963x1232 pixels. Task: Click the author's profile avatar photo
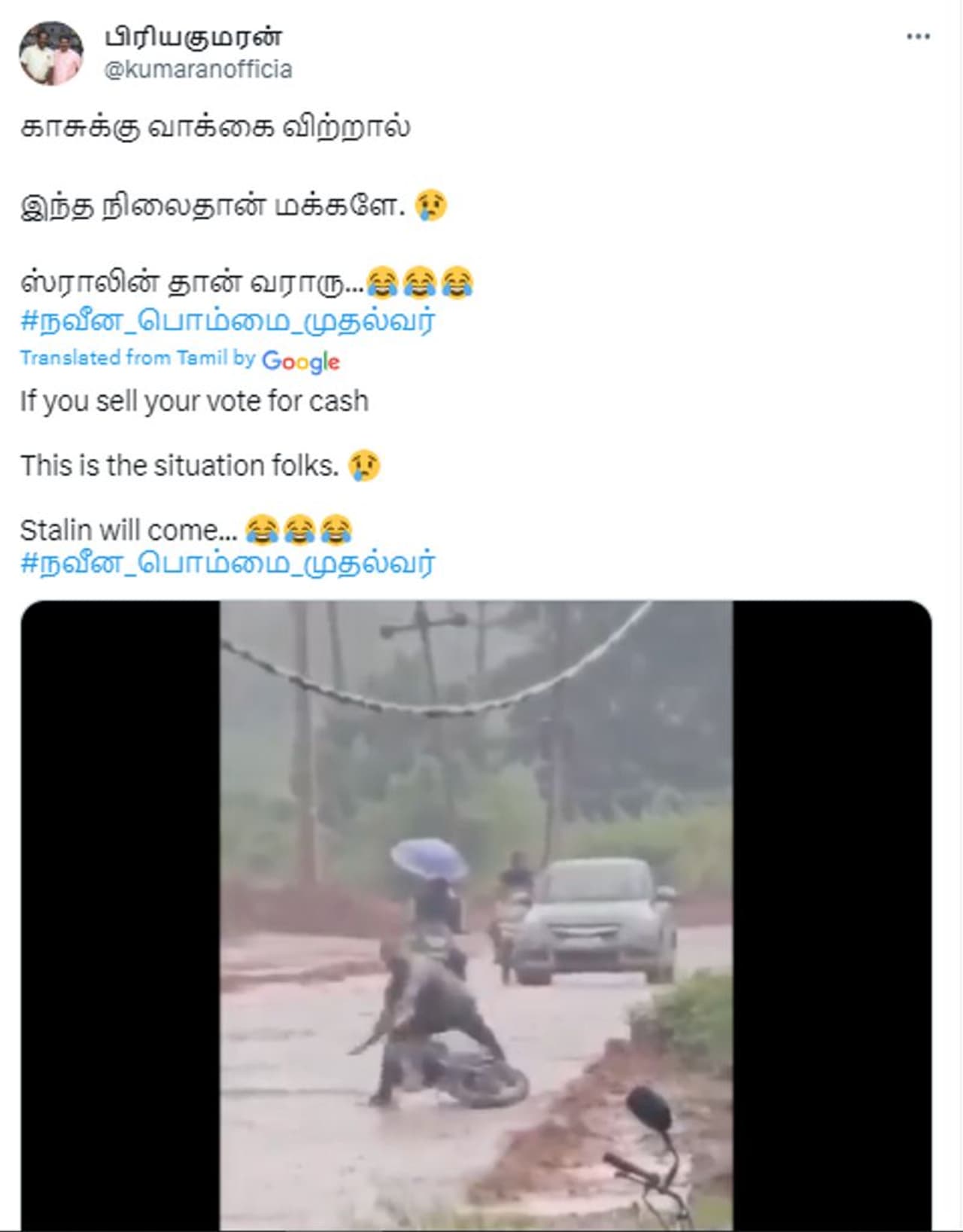pos(51,53)
